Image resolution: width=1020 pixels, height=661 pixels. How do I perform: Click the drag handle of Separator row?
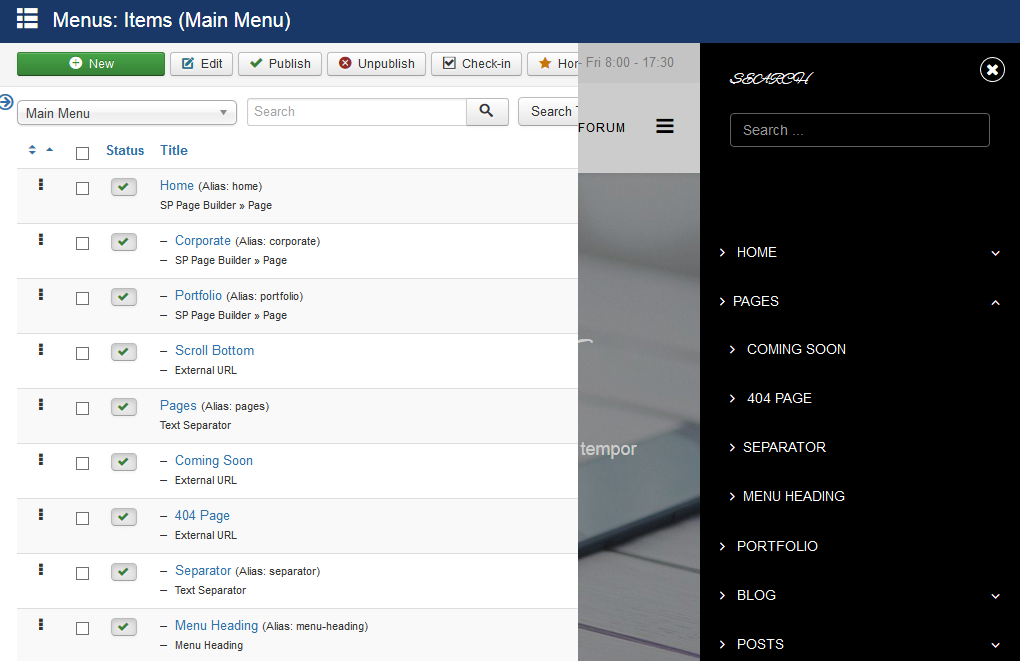[41, 569]
